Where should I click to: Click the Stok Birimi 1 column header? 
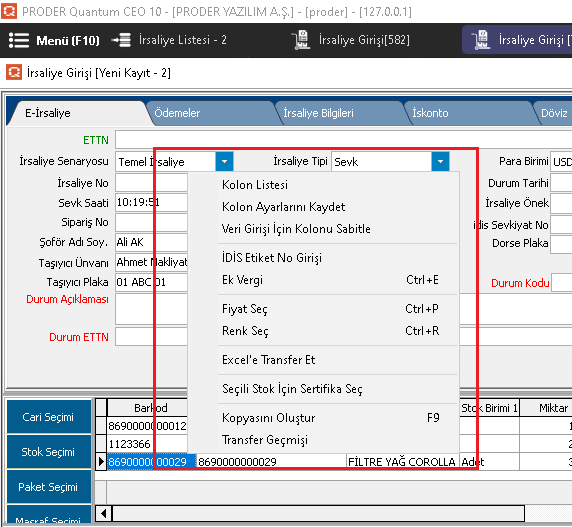click(x=489, y=408)
